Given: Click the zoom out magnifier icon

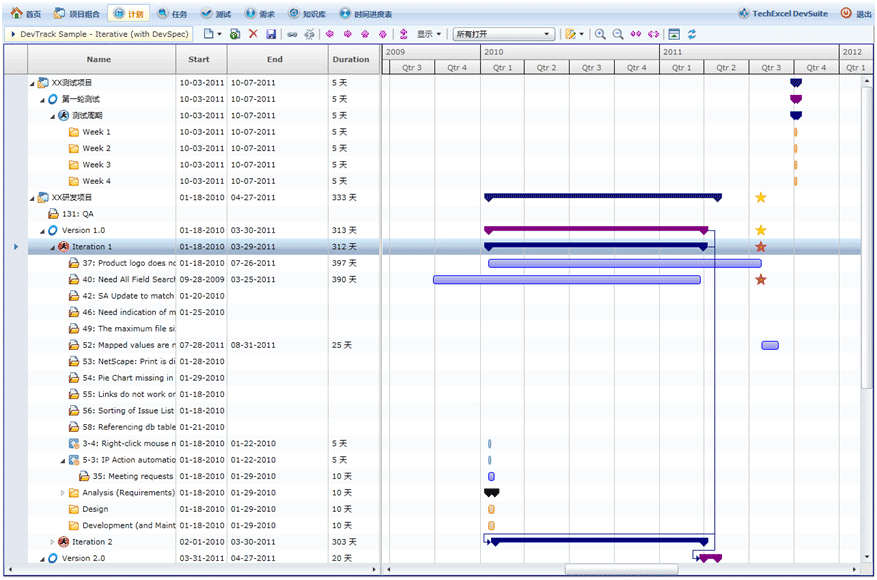Looking at the screenshot, I should click(x=618, y=34).
